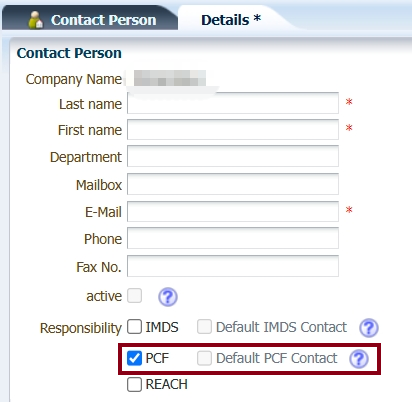The width and height of the screenshot is (412, 402).
Task: Click the person icon on Contact Person tab
Action: pyautogui.click(x=36, y=20)
